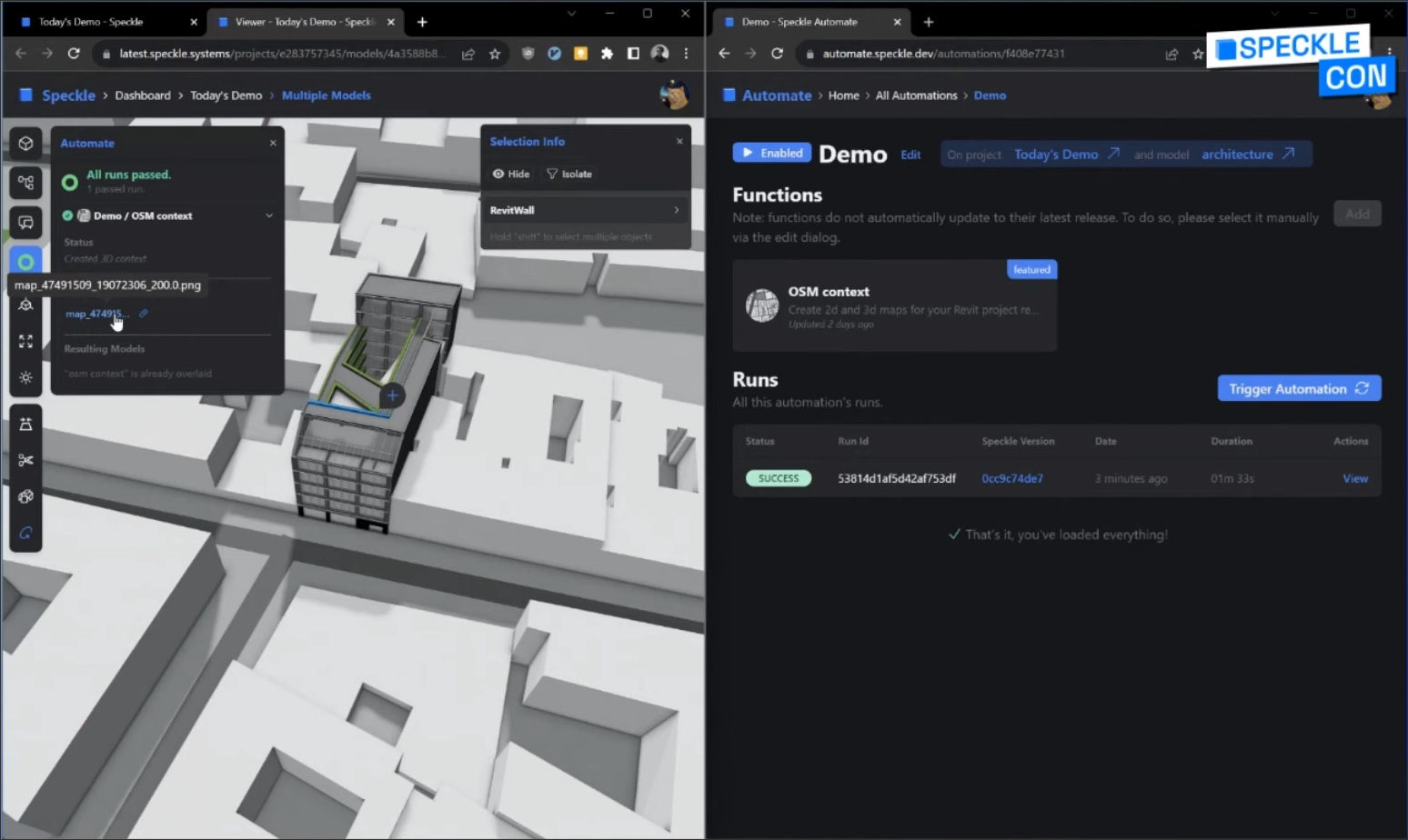This screenshot has height=840, width=1408.
Task: Close the Selection Info panel
Action: click(x=679, y=141)
